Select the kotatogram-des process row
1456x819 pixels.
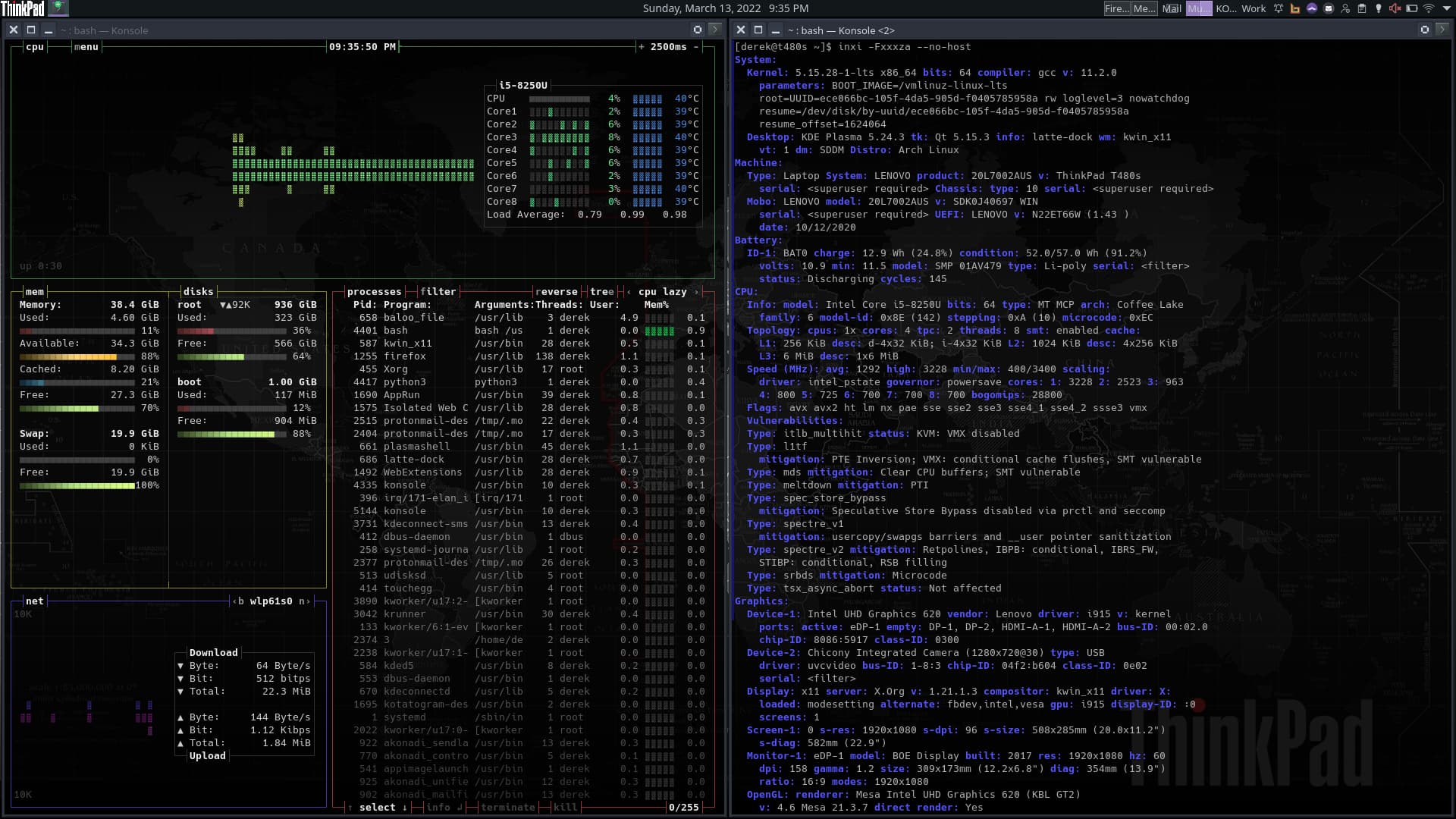coord(523,704)
